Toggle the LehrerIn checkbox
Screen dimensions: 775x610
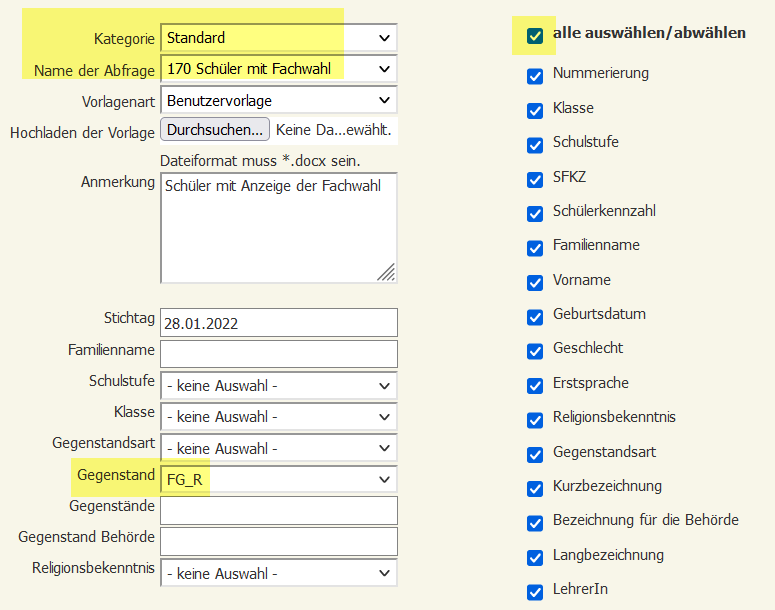click(x=535, y=592)
